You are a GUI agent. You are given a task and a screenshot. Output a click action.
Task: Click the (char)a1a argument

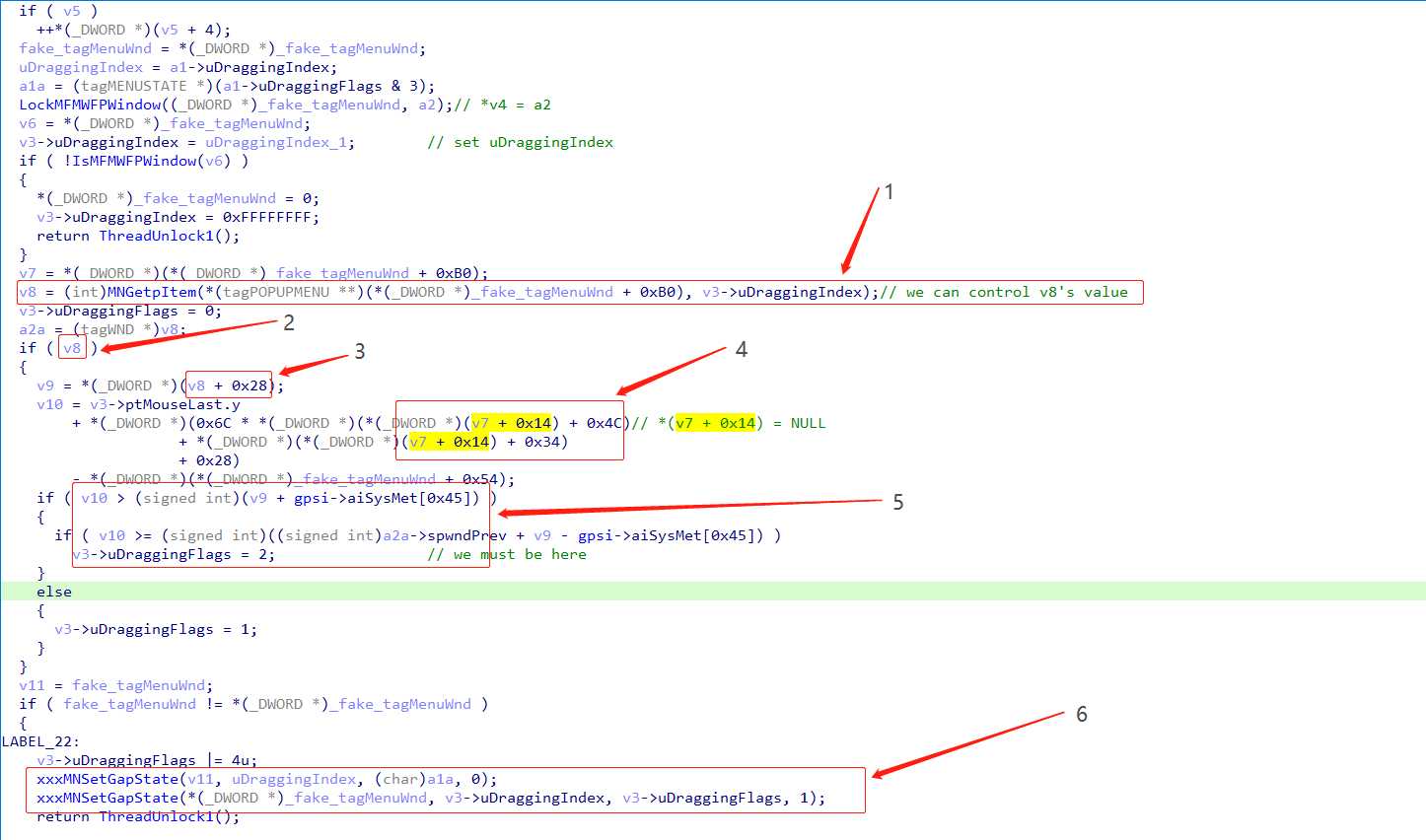click(413, 779)
